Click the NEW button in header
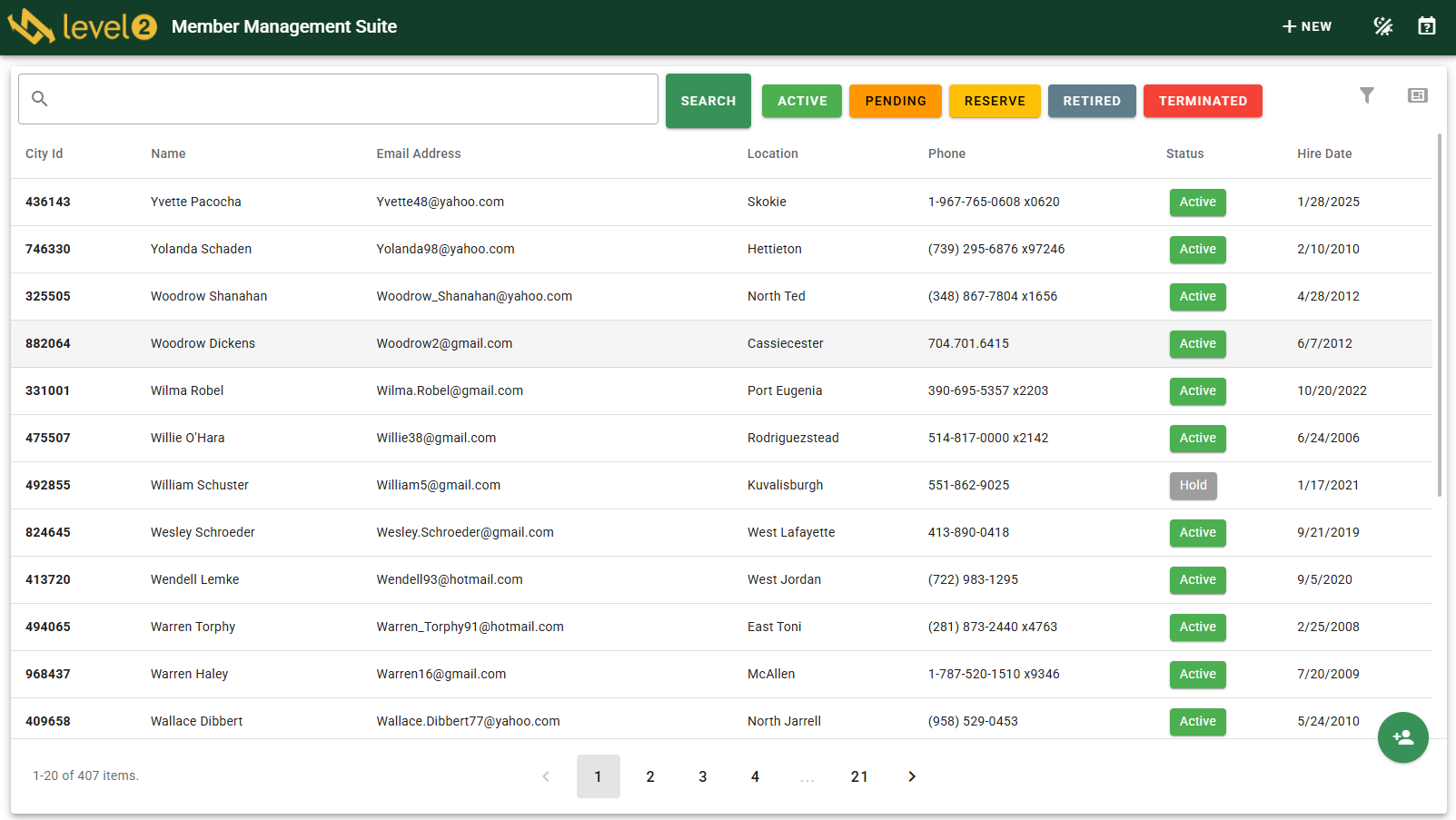Viewport: 1456px width, 820px height. (x=1306, y=26)
